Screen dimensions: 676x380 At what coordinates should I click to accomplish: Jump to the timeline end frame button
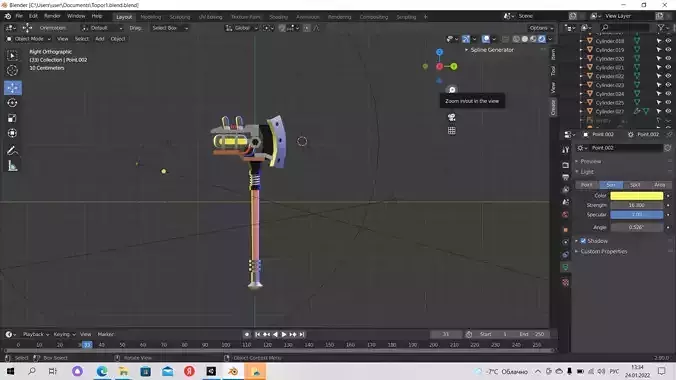tap(302, 334)
